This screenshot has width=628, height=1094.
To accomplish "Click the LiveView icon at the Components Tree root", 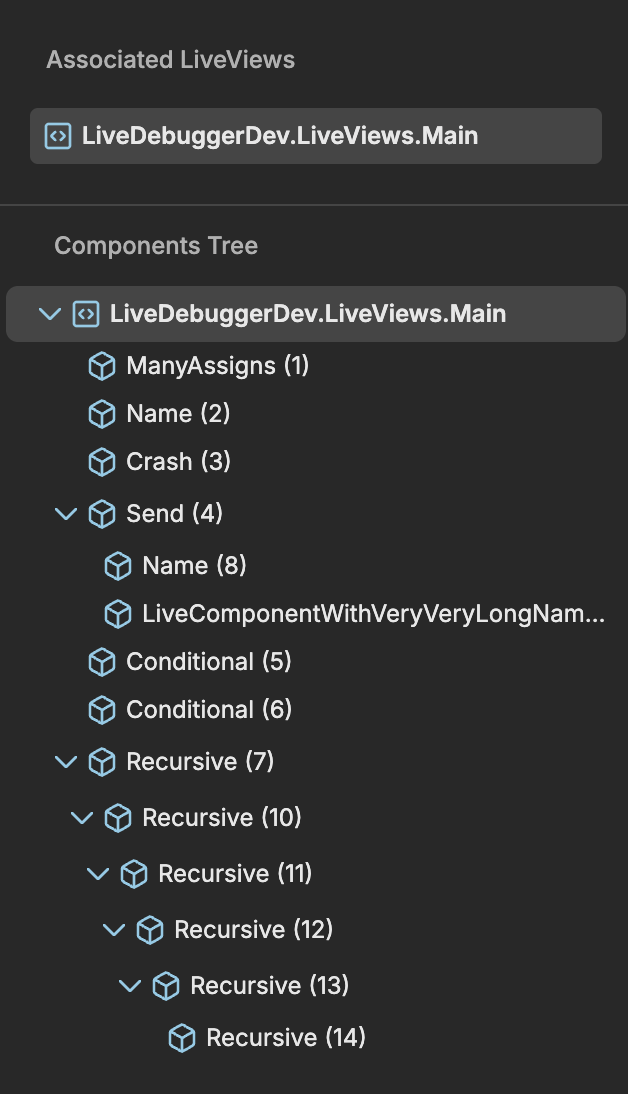I will tap(86, 314).
